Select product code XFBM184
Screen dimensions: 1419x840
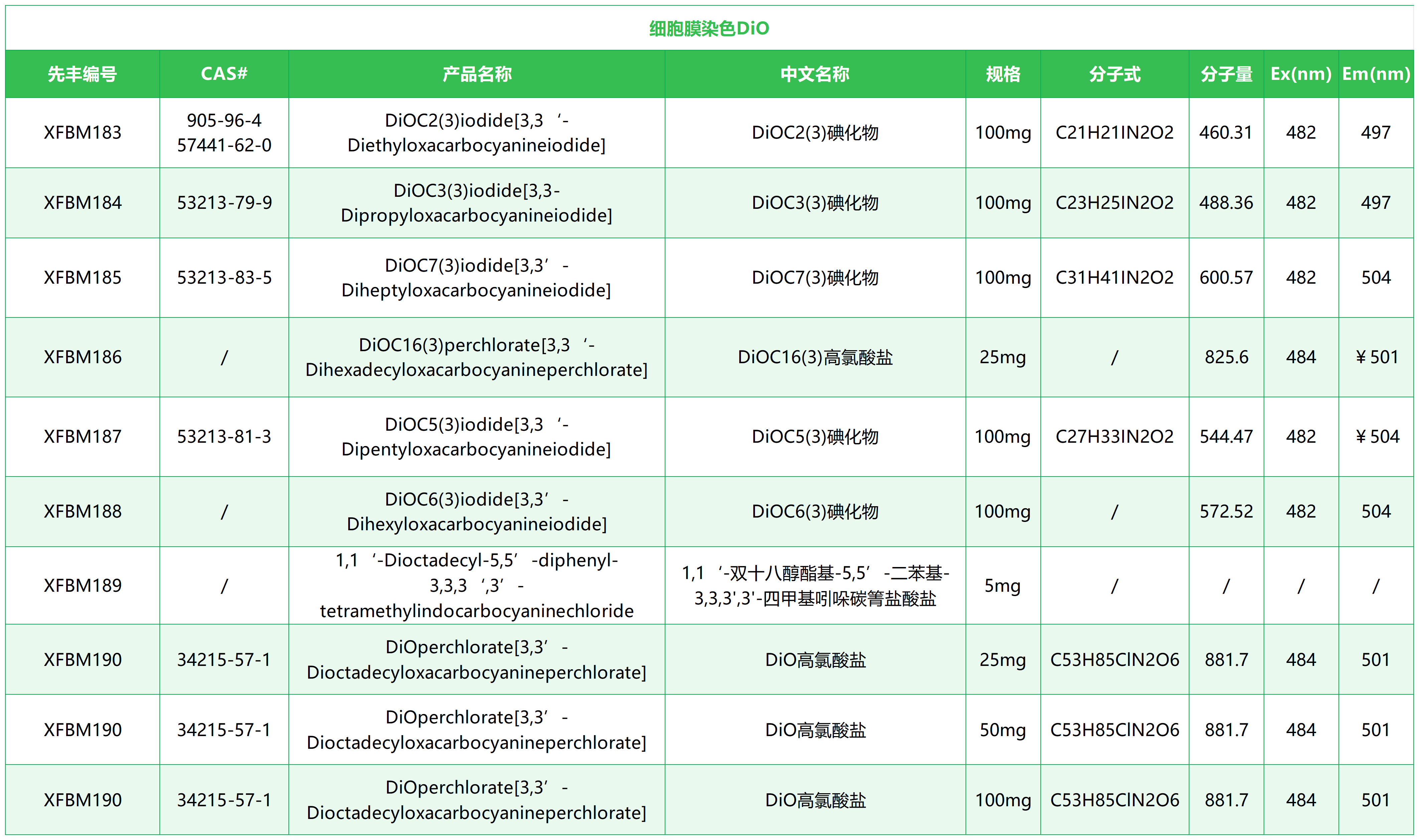(x=83, y=202)
